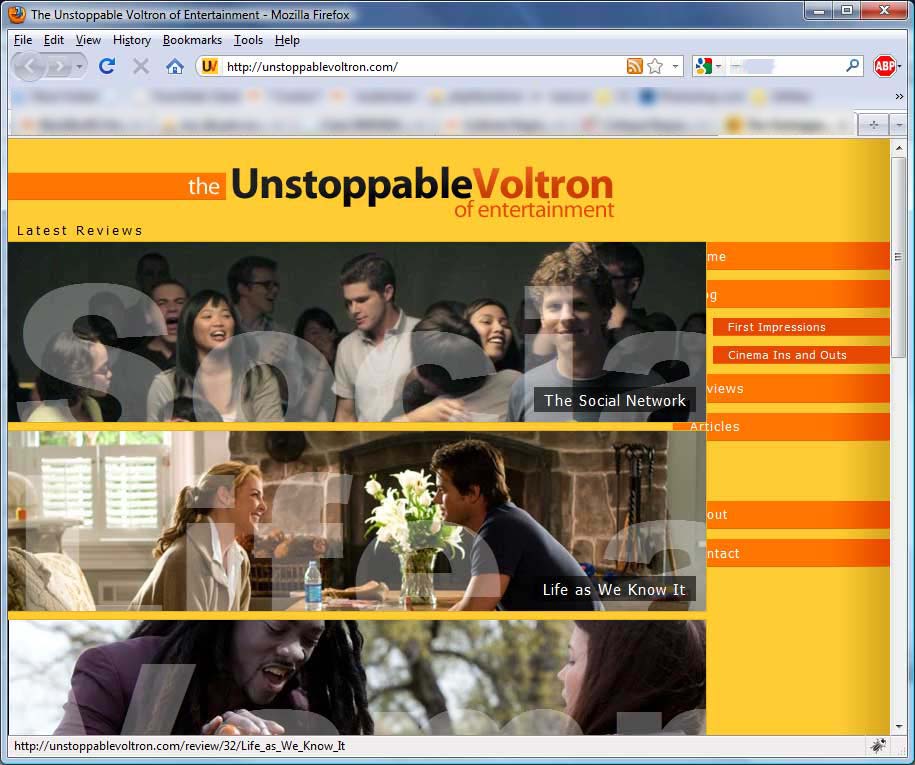Click the site favicon in address bar
The image size is (915, 765).
209,66
